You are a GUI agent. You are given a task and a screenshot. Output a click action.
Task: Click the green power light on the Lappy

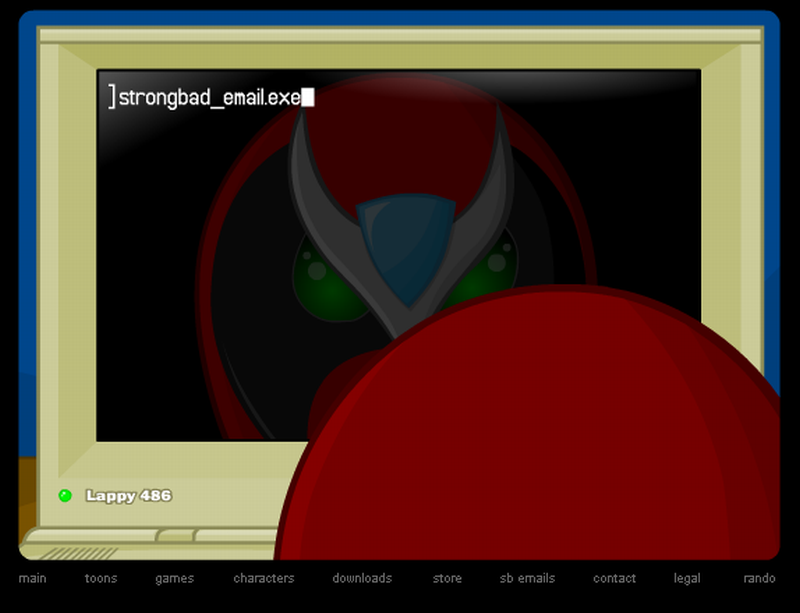65,493
